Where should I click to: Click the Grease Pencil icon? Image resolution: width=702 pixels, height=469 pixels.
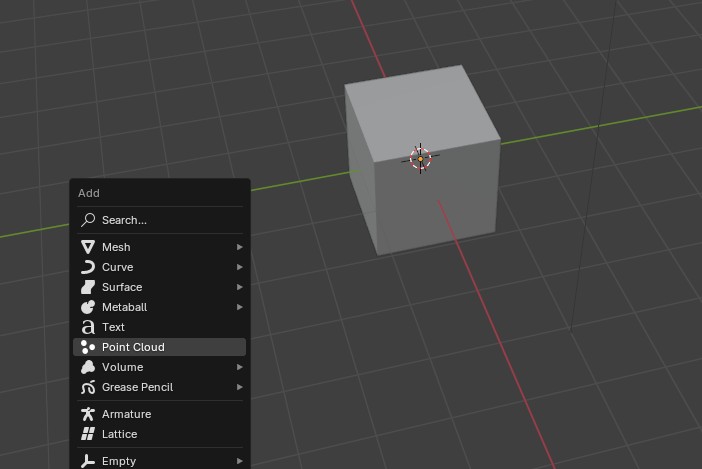pyautogui.click(x=88, y=387)
